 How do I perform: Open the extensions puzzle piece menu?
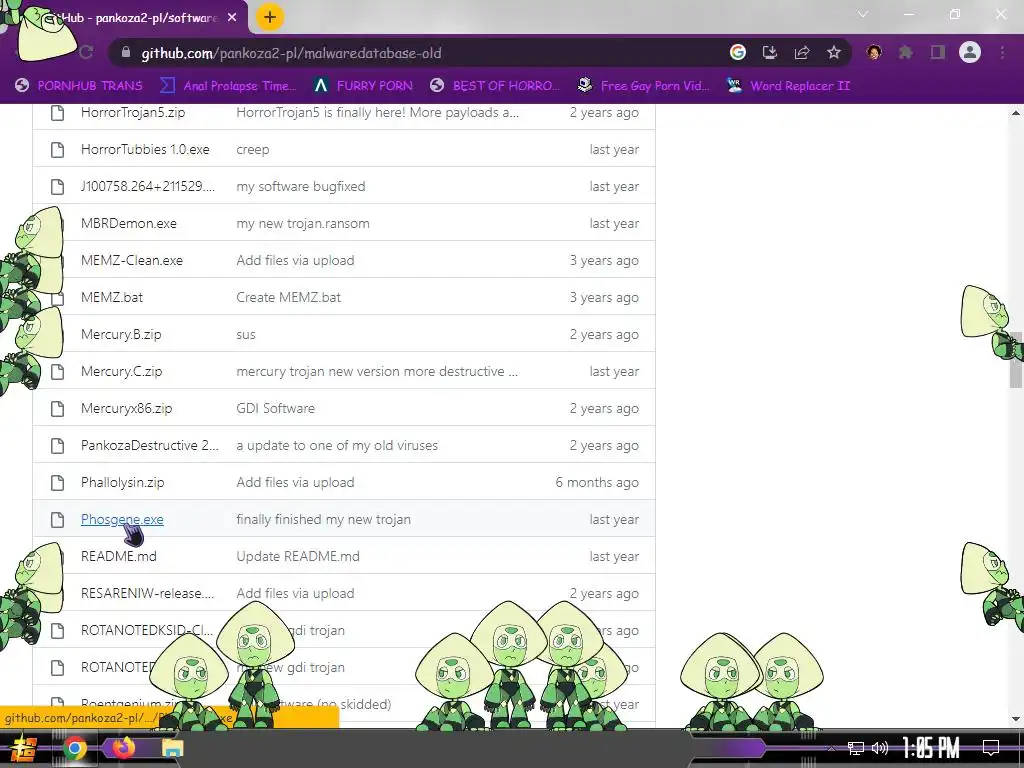(906, 52)
